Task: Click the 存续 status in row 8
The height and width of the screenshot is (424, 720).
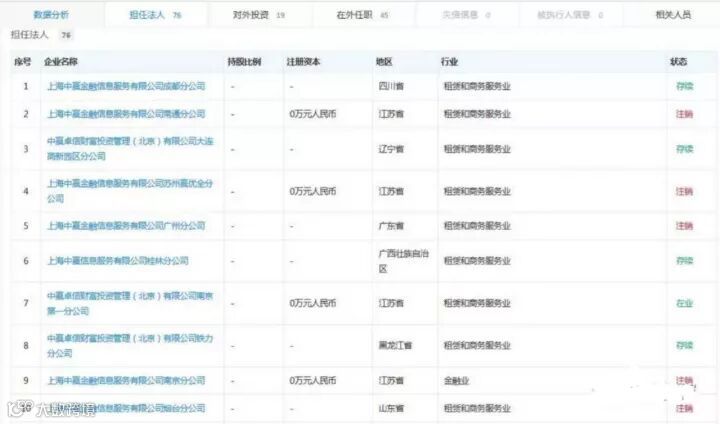Action: (x=684, y=345)
